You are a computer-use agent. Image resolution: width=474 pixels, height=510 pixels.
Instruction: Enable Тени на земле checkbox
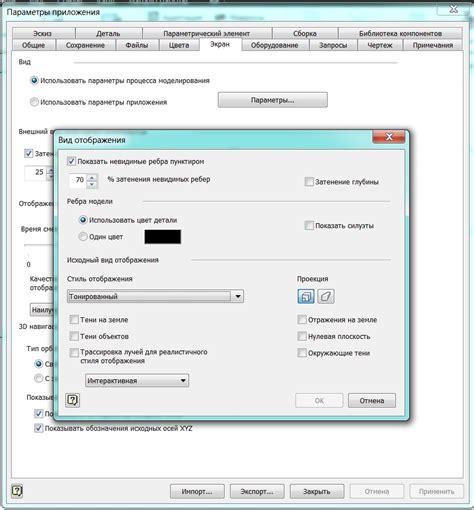pyautogui.click(x=74, y=320)
